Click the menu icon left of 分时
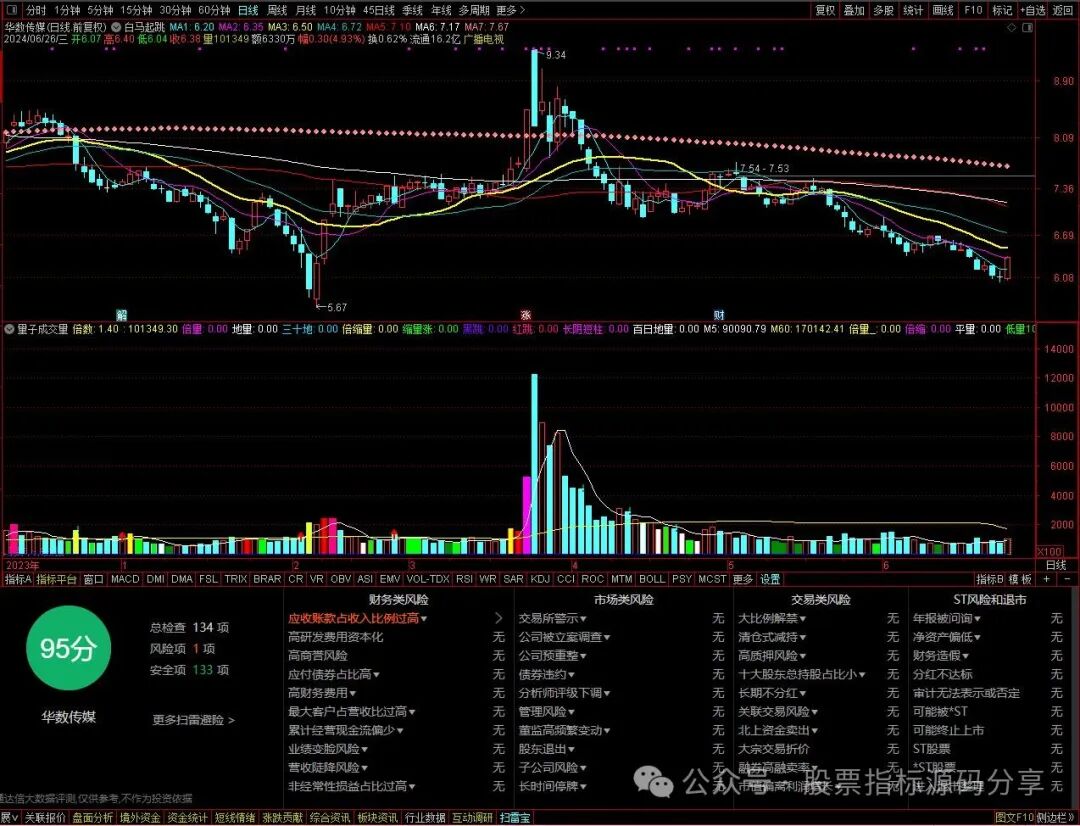This screenshot has width=1080, height=826. 12,10
